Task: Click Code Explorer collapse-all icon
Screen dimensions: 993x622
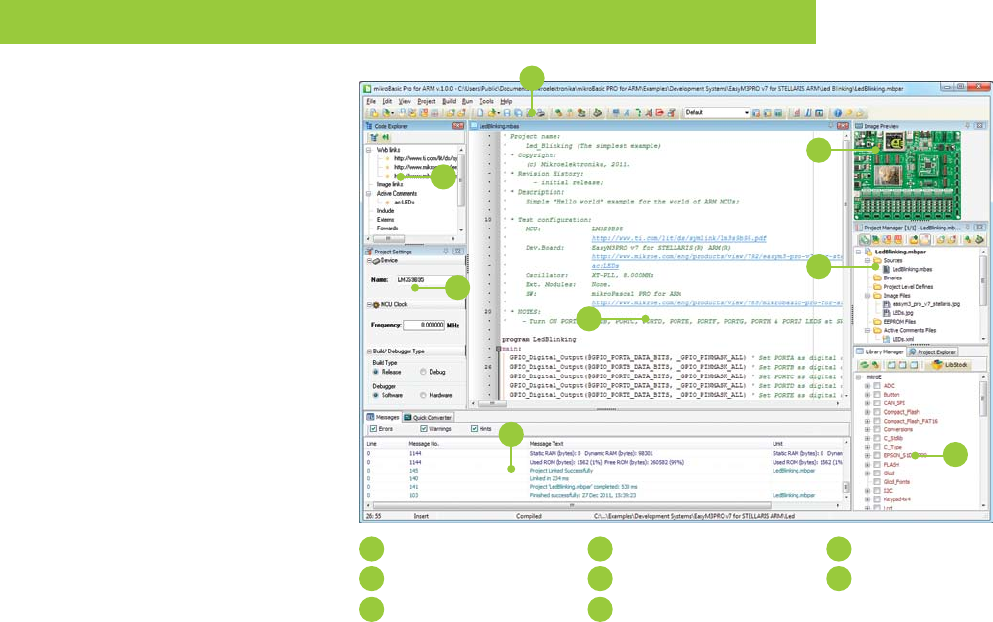Action: coord(385,137)
